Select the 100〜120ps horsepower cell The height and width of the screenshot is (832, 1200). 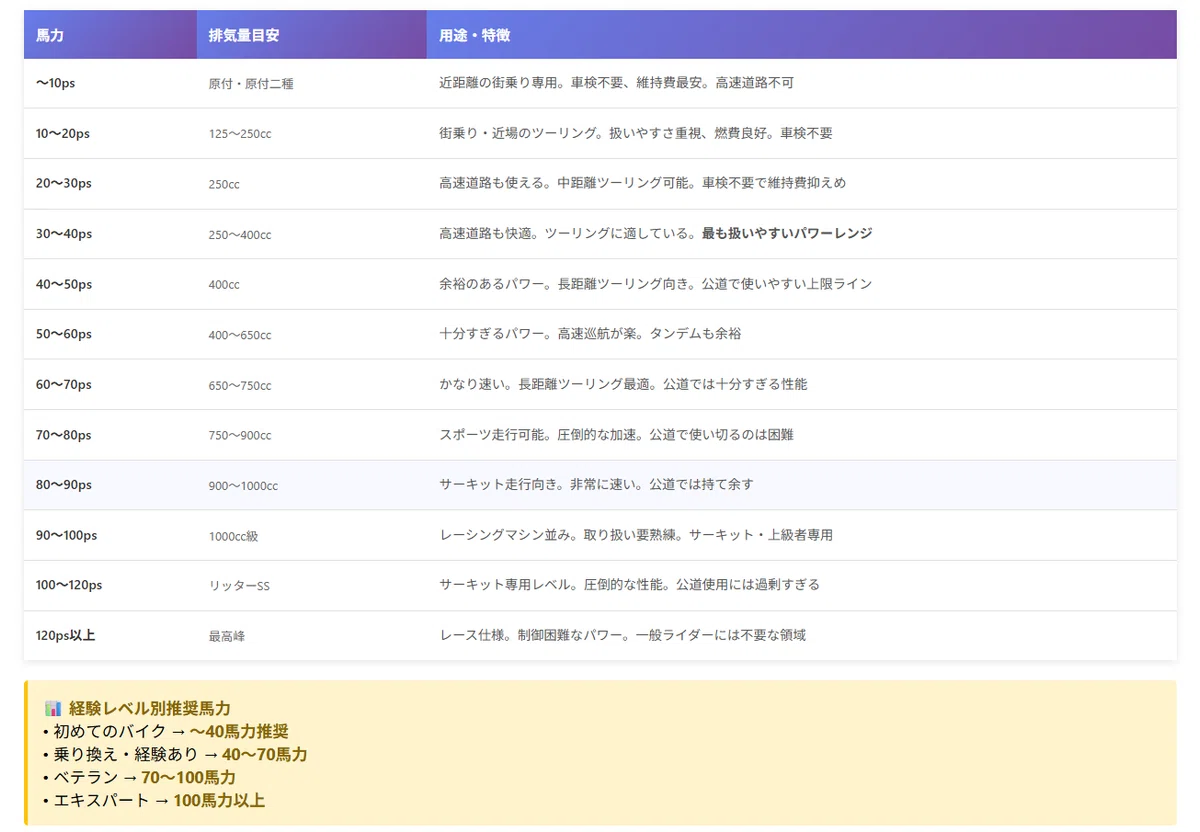pyautogui.click(x=110, y=586)
